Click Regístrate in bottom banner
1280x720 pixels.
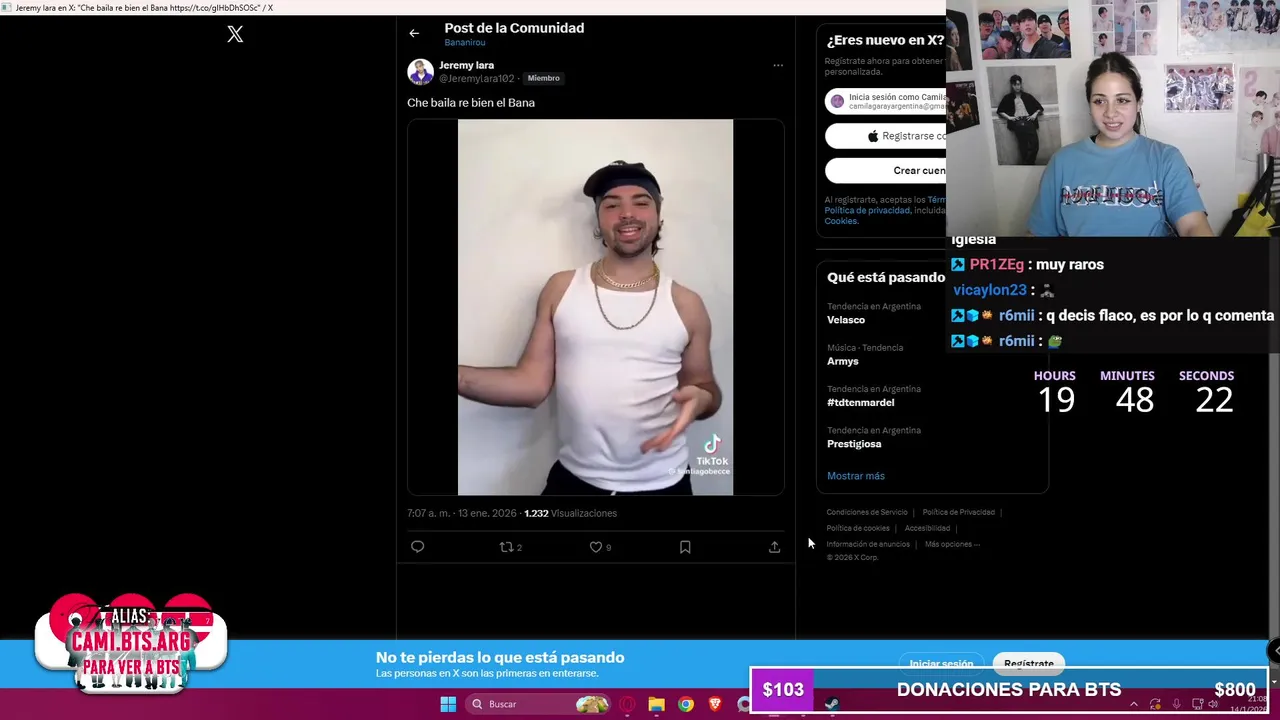click(1029, 663)
